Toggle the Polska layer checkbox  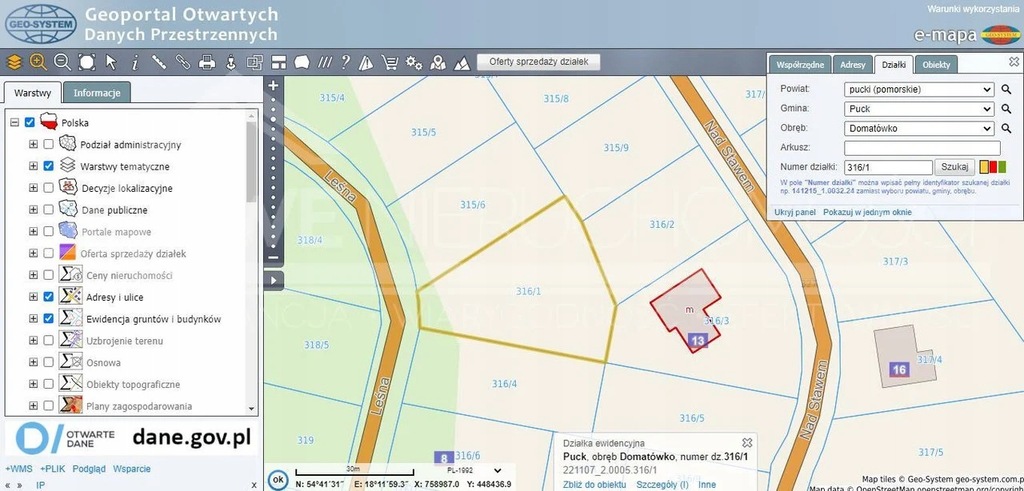(x=29, y=122)
